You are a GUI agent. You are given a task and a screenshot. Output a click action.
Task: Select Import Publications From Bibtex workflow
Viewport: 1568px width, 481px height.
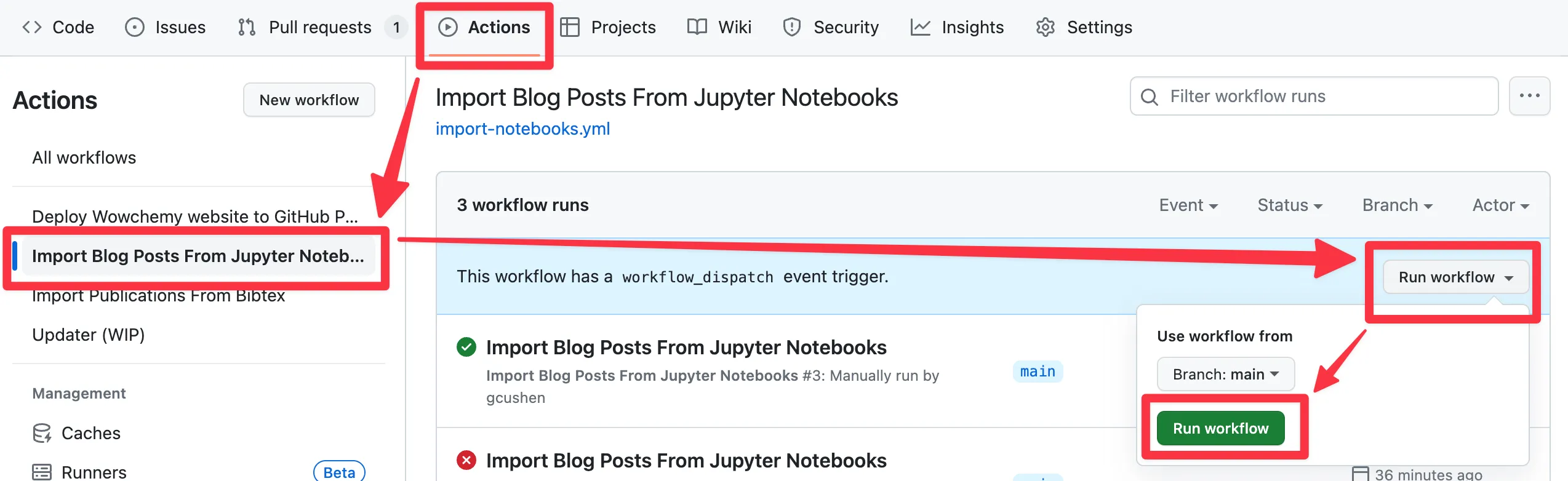click(x=159, y=296)
